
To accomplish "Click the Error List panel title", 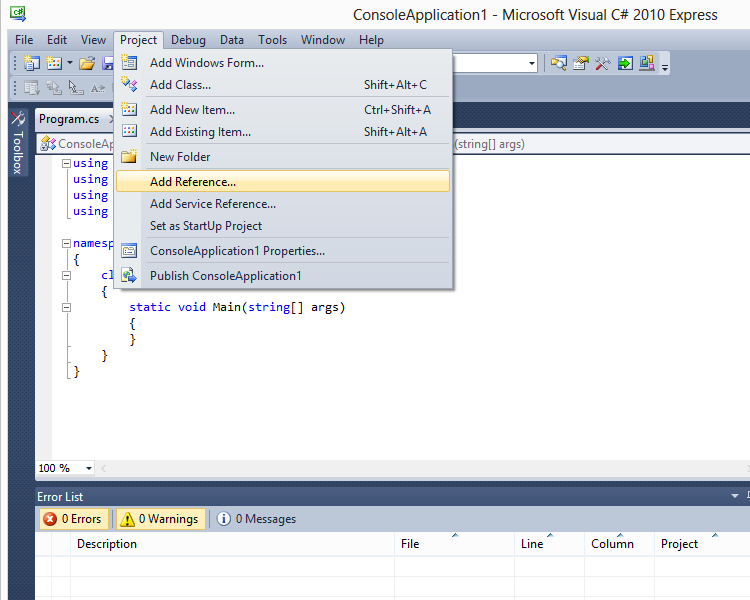I will click(60, 497).
